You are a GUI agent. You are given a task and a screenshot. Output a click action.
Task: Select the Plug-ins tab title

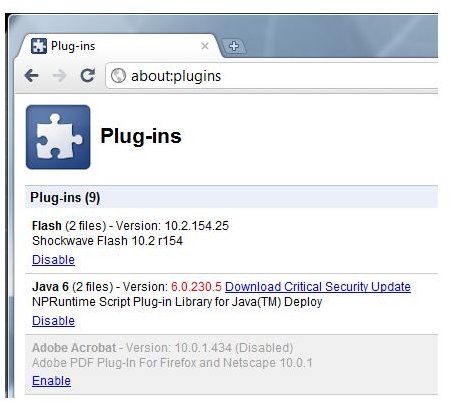pyautogui.click(x=73, y=46)
